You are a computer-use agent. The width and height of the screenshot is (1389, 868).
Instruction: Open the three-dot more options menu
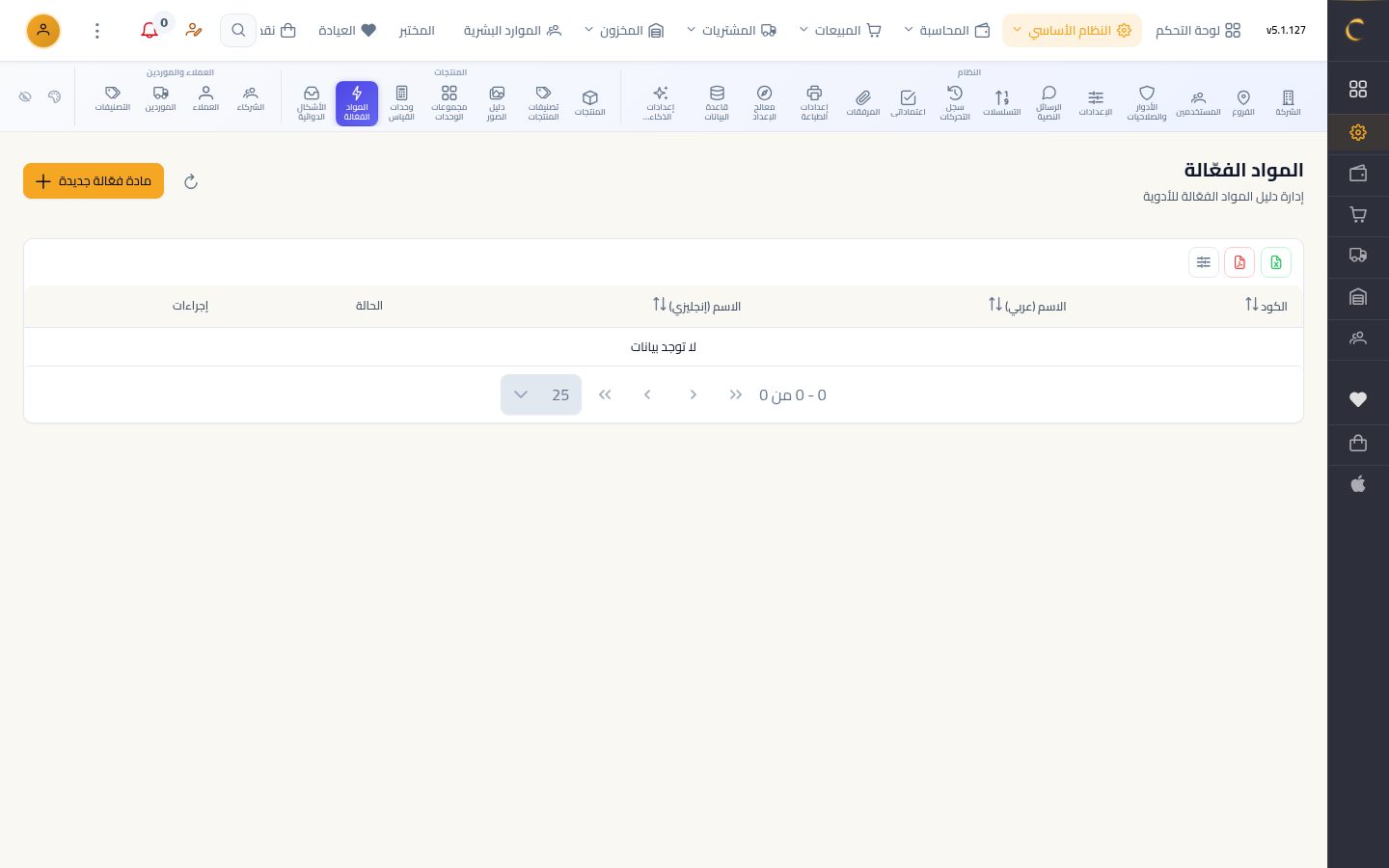point(96,31)
